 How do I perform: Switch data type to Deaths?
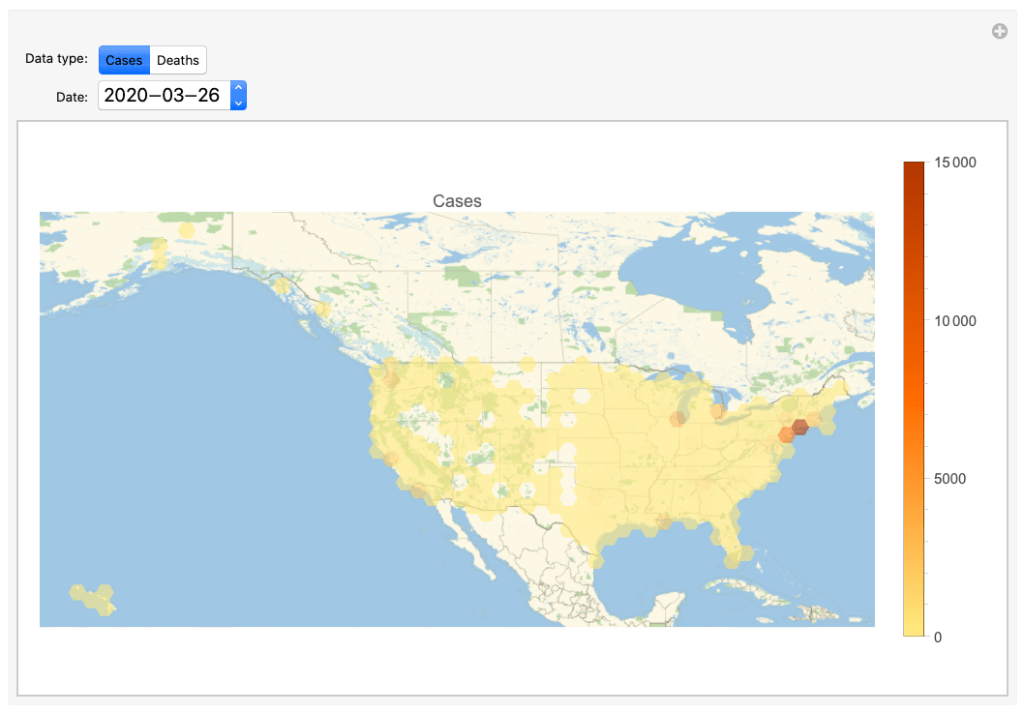point(178,60)
